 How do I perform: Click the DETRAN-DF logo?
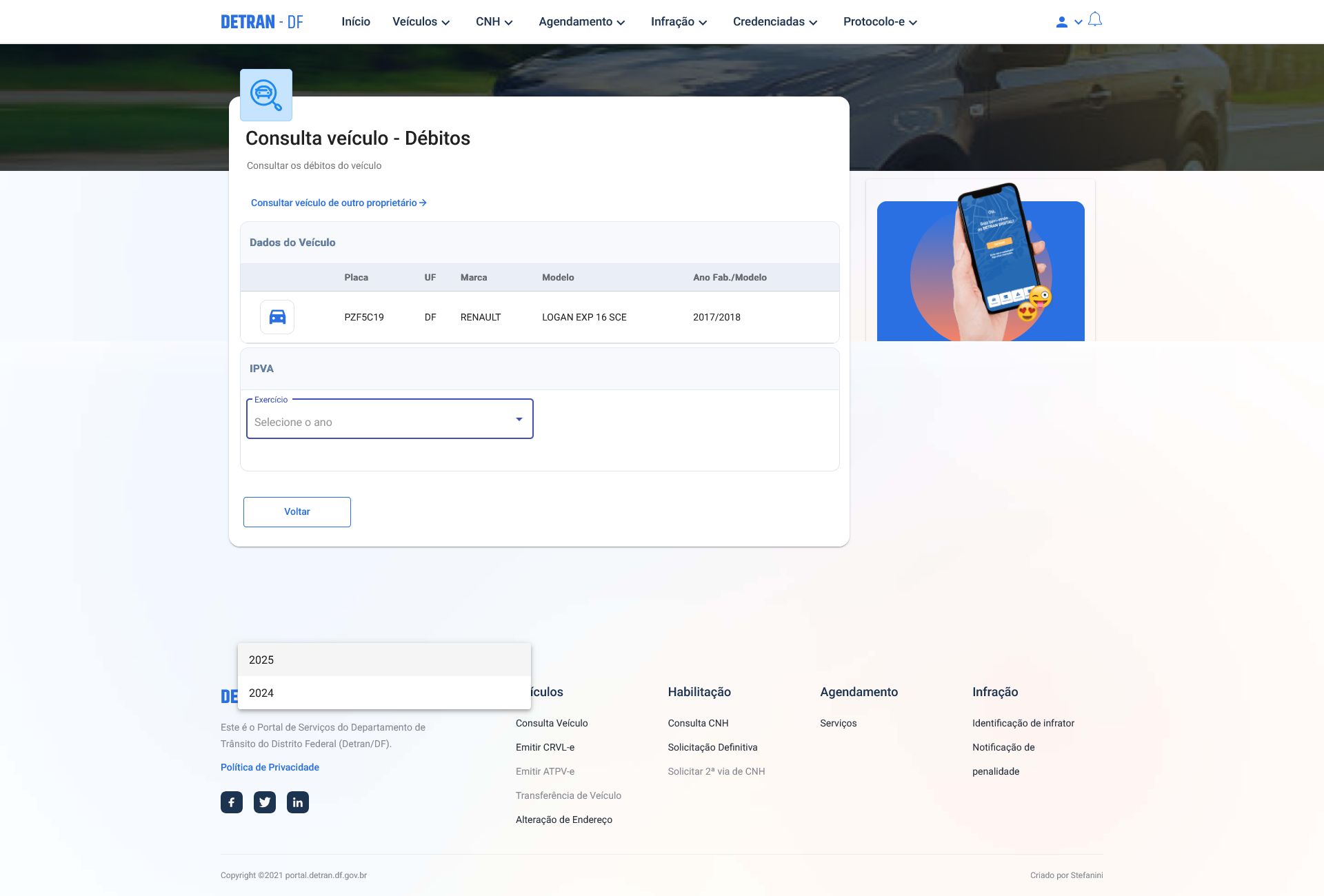[262, 22]
